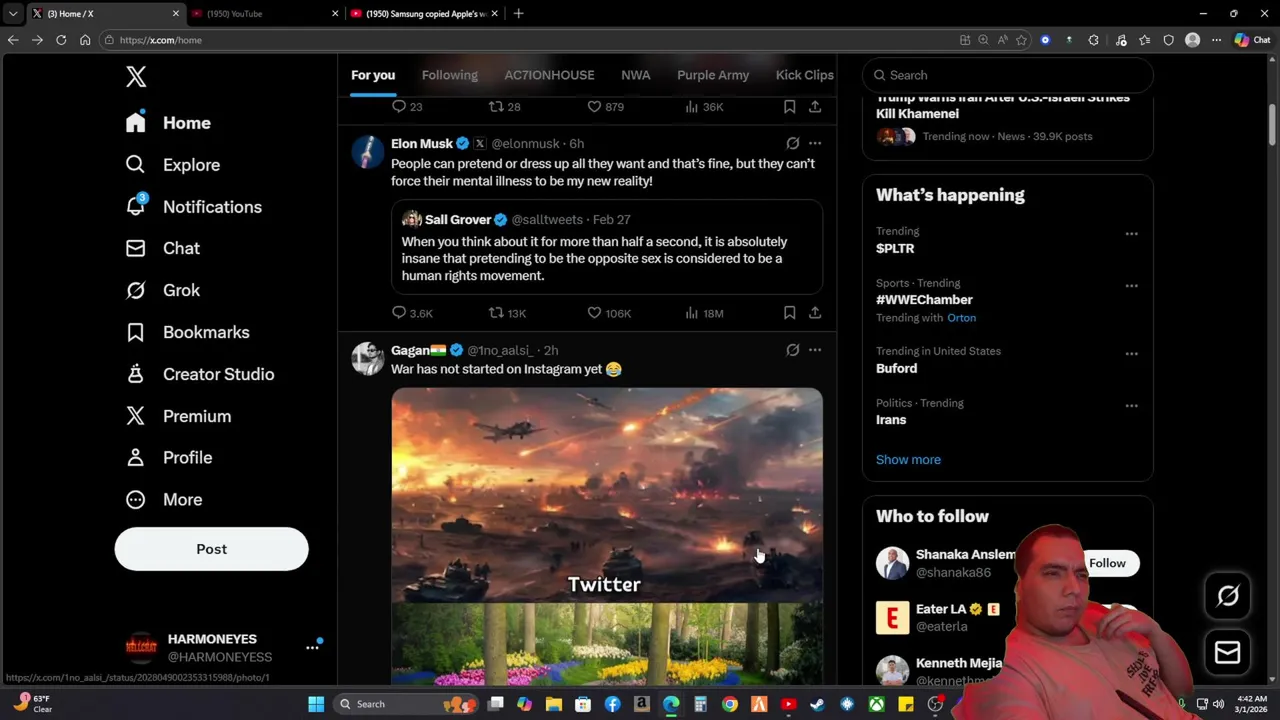
Task: Open Grok explain on Elon Musk's post
Action: coord(792,143)
